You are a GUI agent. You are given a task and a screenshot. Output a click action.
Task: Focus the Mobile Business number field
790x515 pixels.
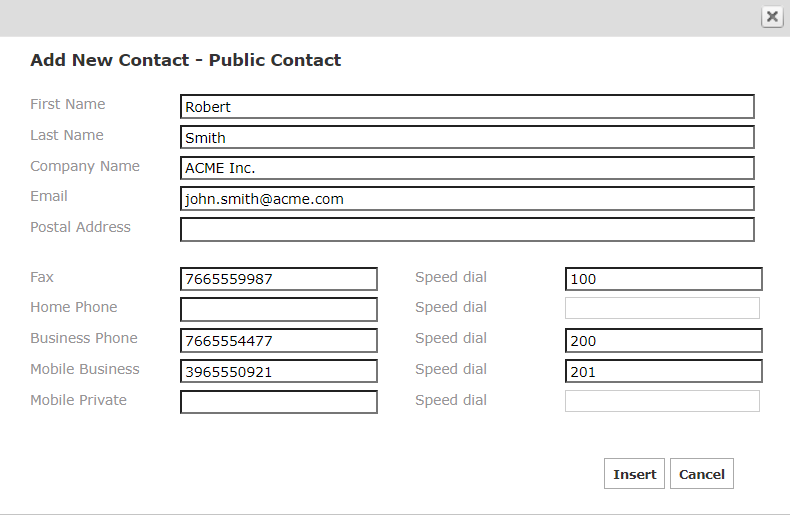click(279, 371)
